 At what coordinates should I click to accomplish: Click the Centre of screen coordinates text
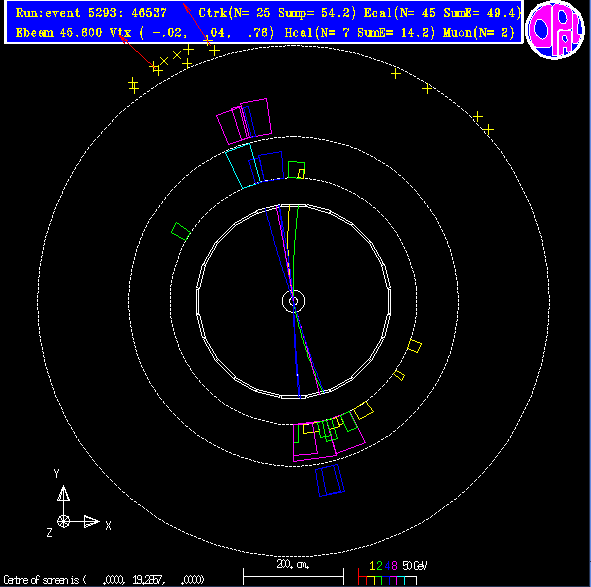pyautogui.click(x=104, y=579)
